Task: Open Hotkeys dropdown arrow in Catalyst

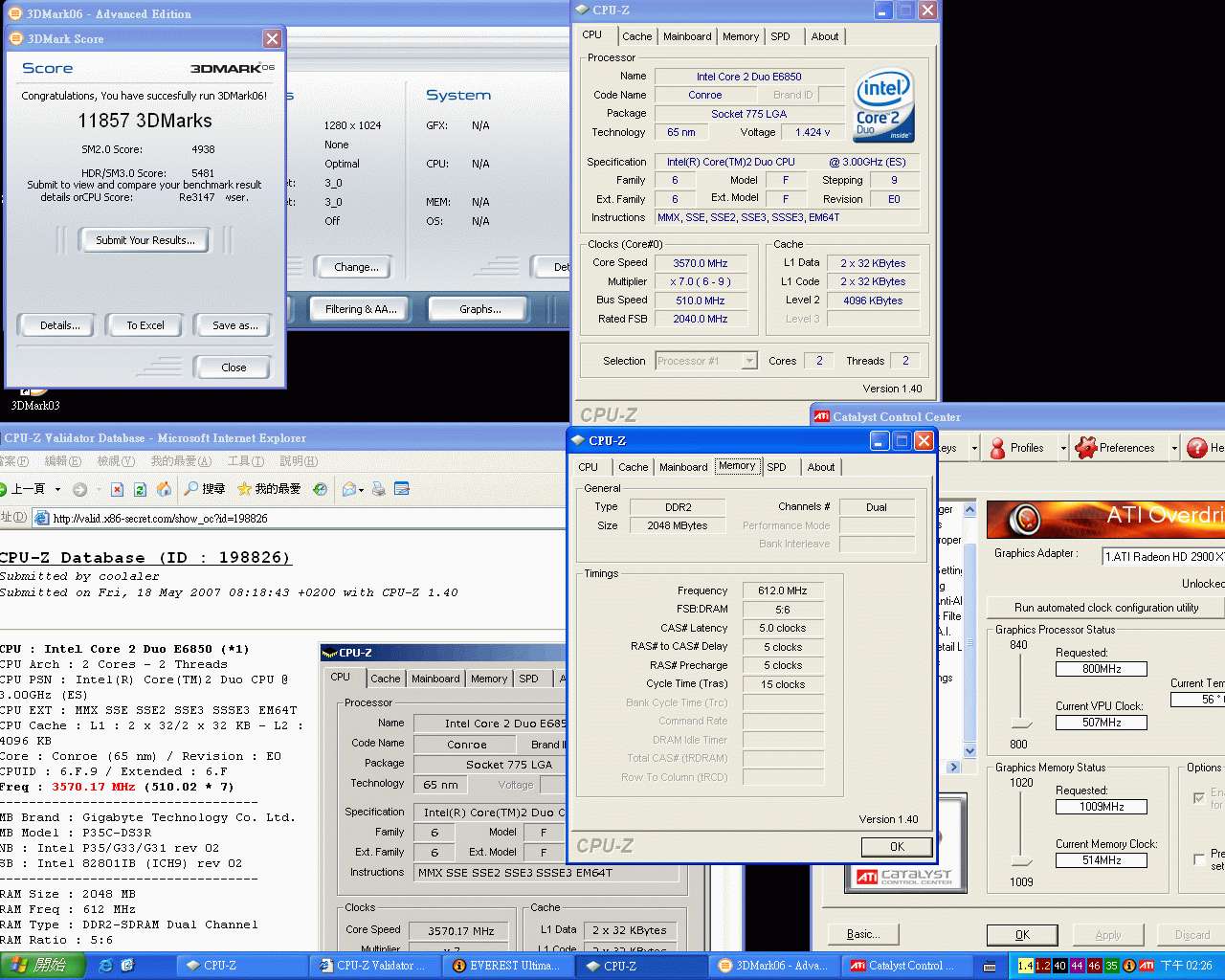Action: tap(974, 448)
